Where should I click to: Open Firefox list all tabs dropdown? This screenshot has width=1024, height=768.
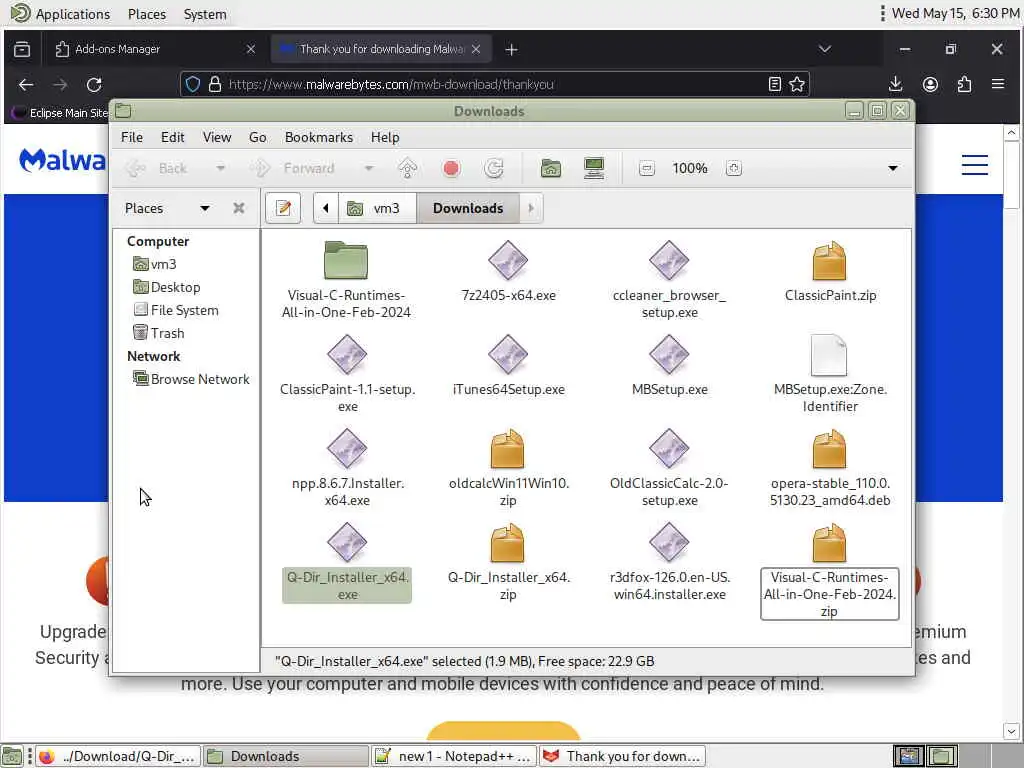click(x=825, y=49)
